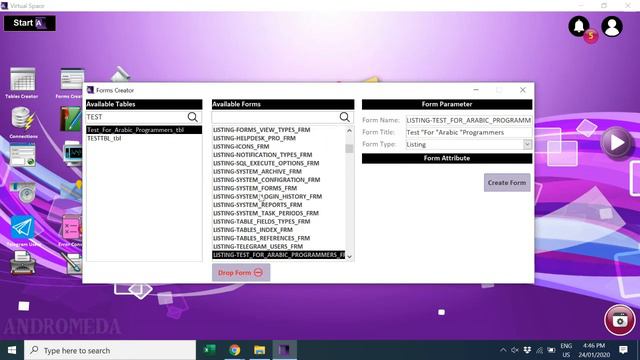Click the volume icon in system tray
The height and width of the screenshot is (360, 640).
(x=515, y=350)
